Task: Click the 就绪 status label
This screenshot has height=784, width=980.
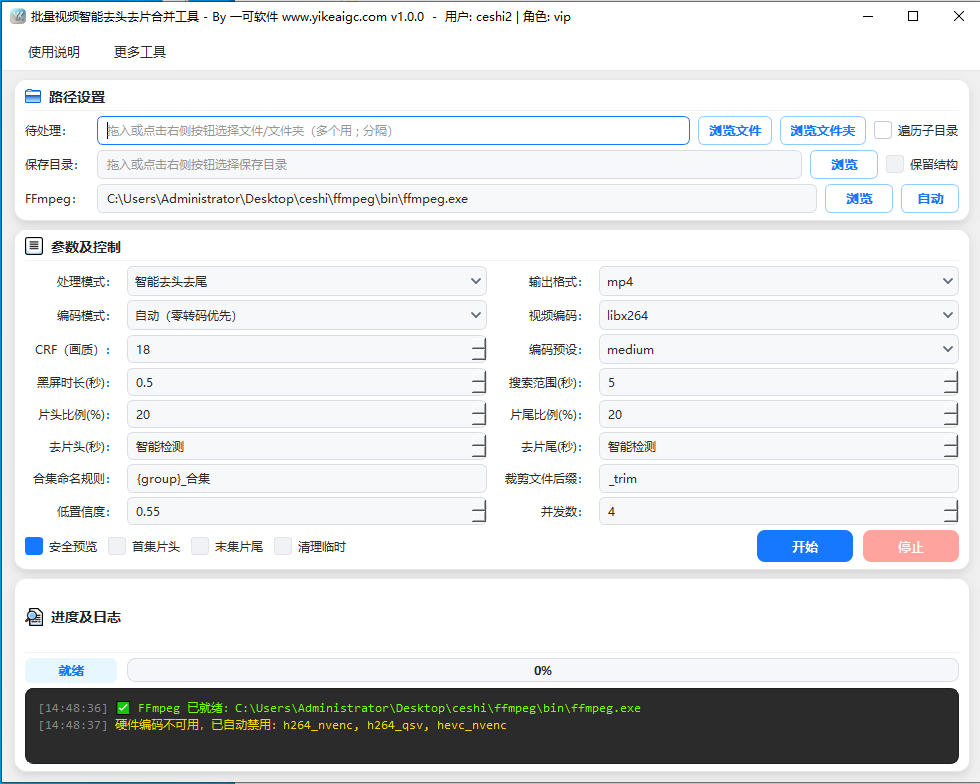Action: pos(71,670)
